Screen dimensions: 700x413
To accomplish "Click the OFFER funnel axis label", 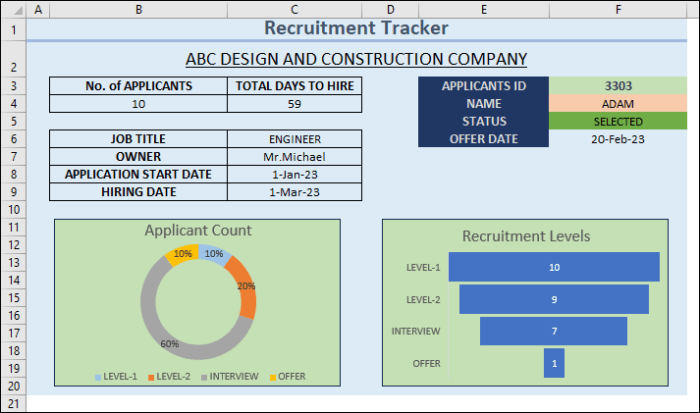I will (x=426, y=363).
